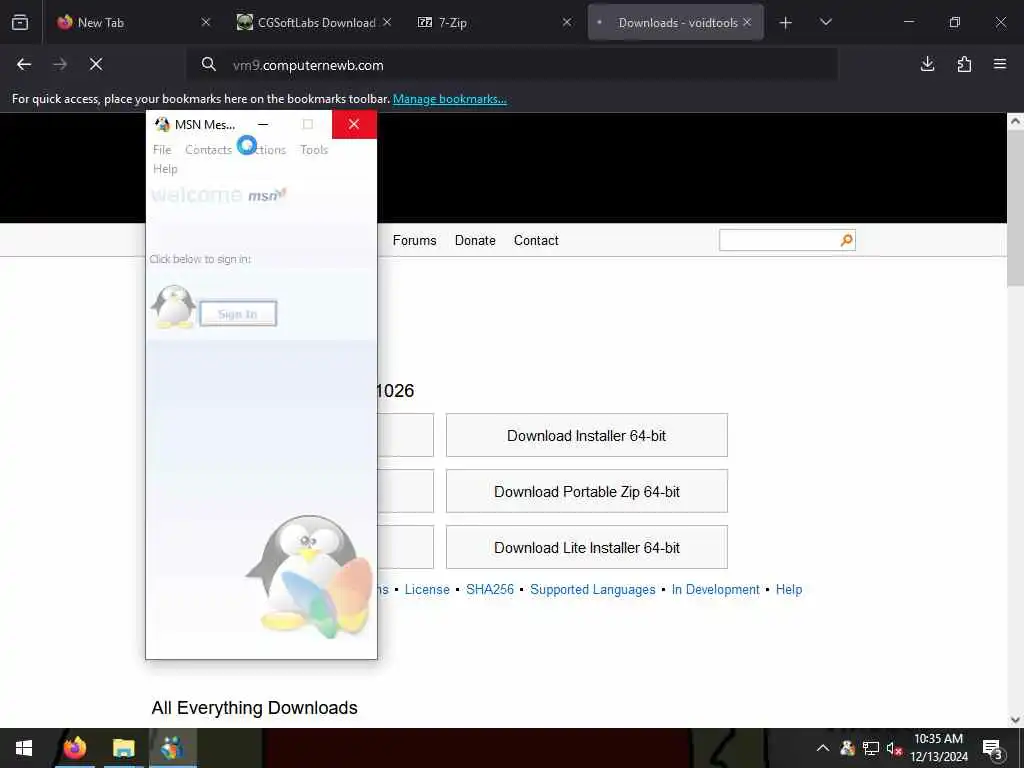This screenshot has height=768, width=1024.
Task: Open the In Development link
Action: (716, 589)
